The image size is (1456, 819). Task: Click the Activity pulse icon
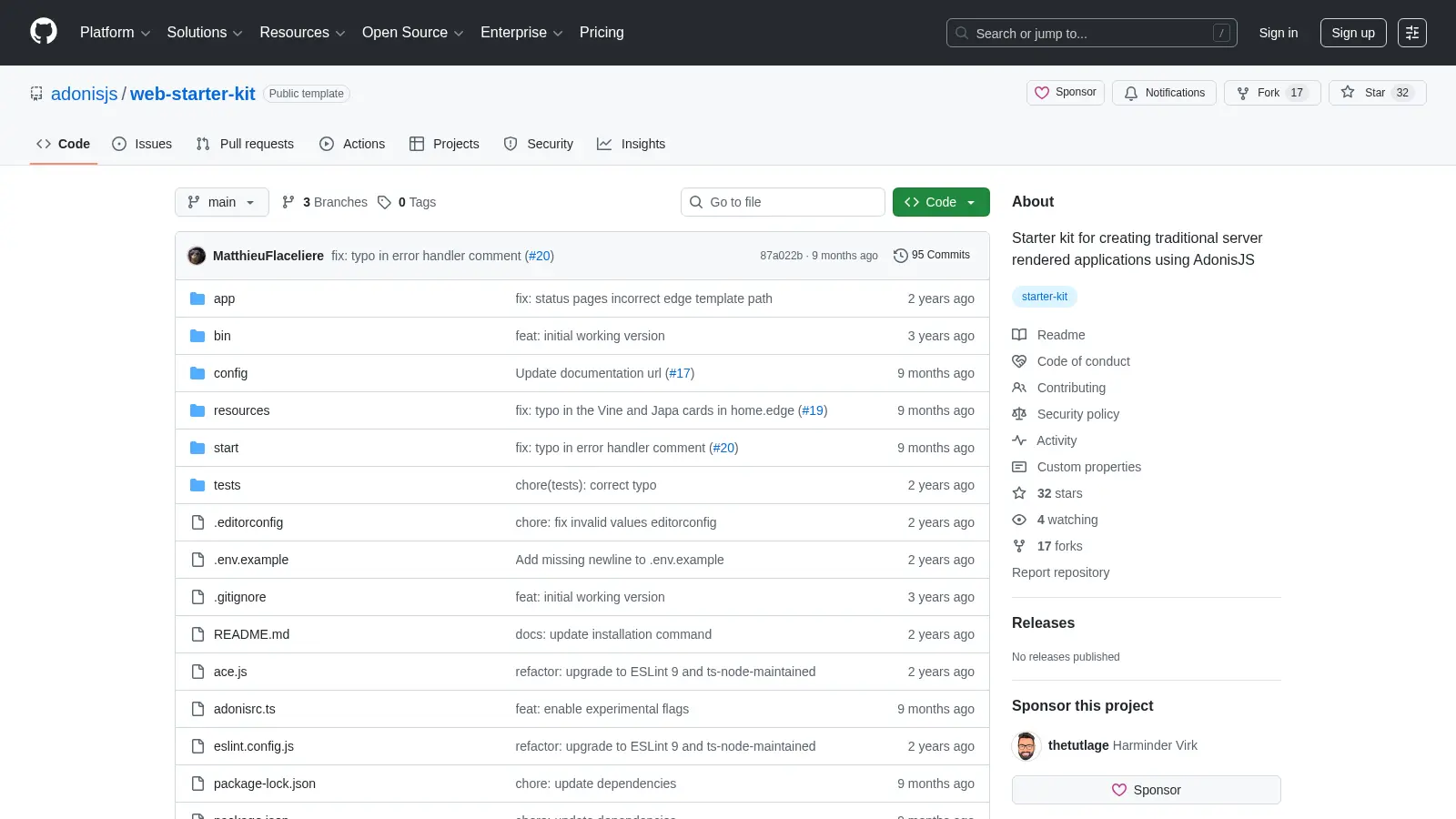coord(1019,440)
